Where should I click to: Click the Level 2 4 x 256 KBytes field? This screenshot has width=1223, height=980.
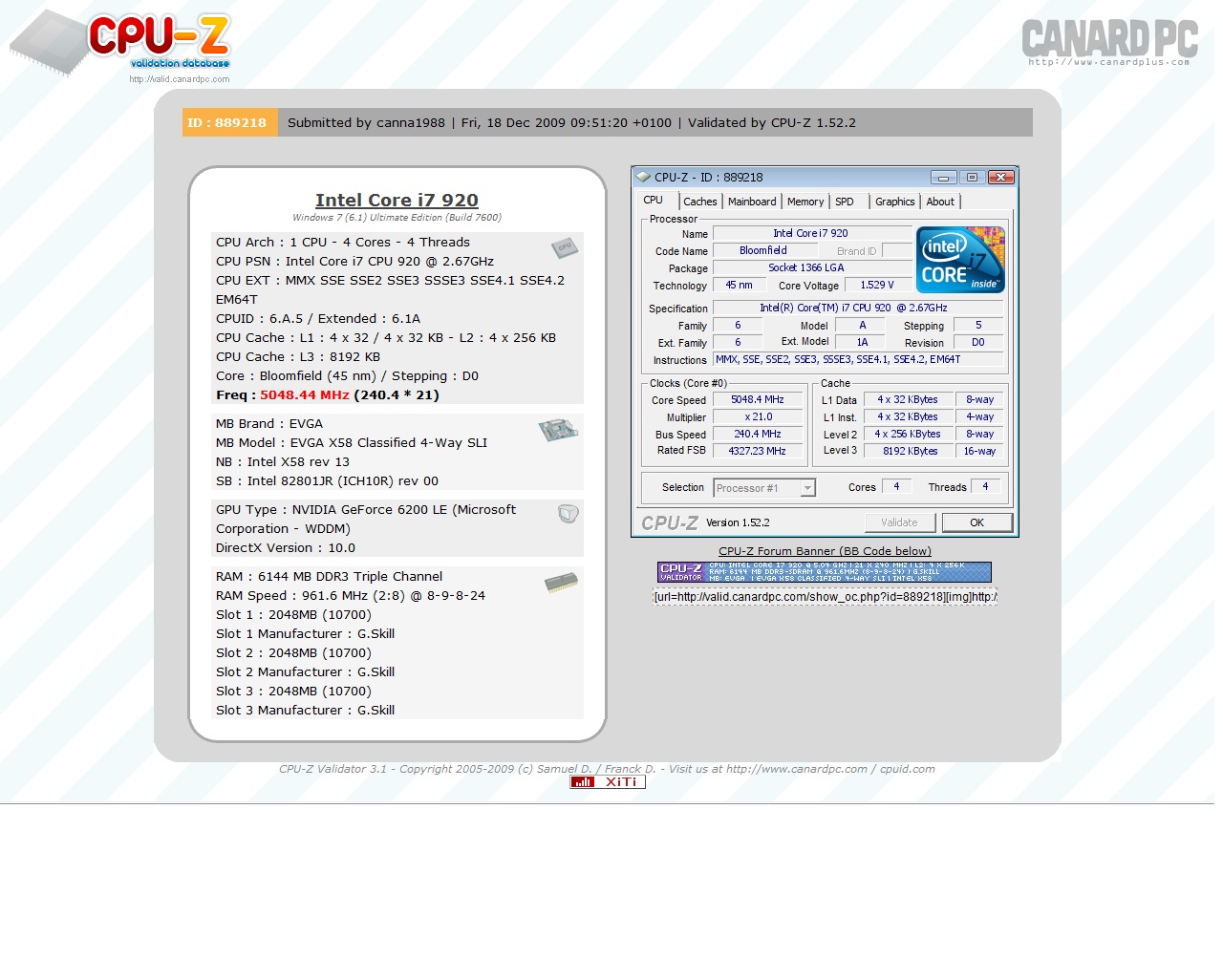tap(908, 435)
